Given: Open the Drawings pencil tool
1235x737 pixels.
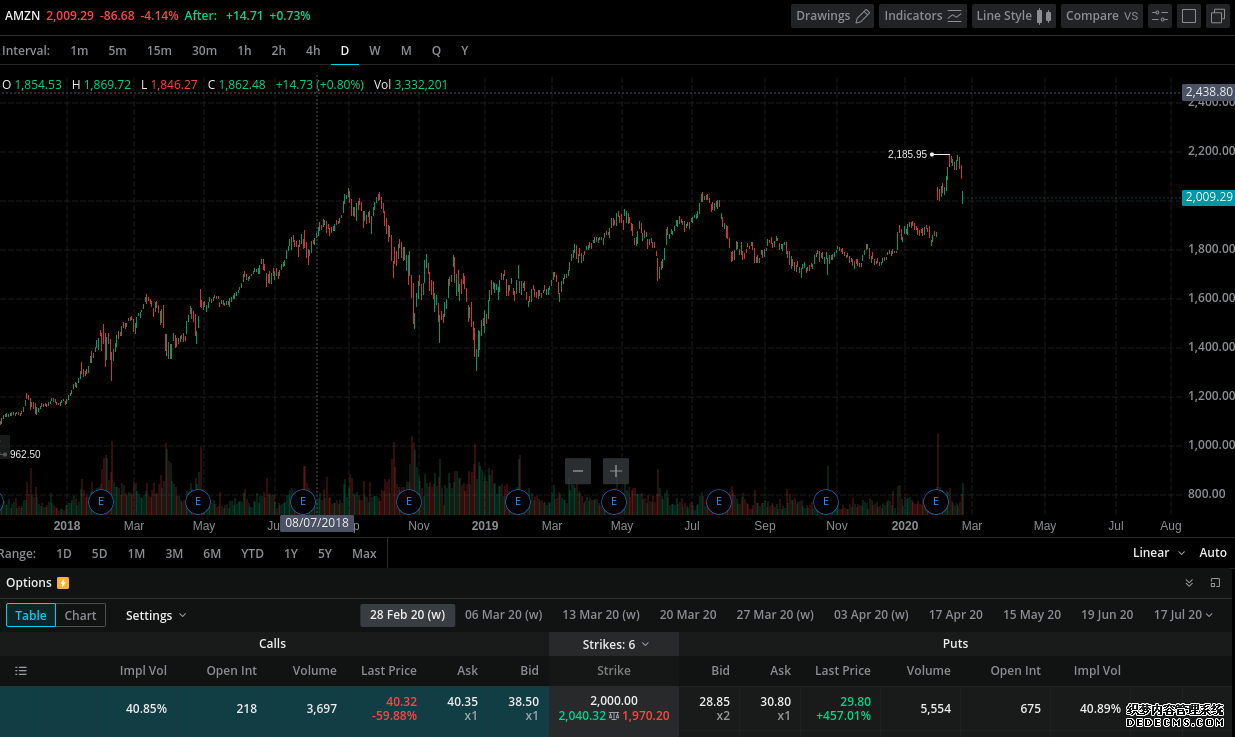Looking at the screenshot, I should [x=832, y=16].
